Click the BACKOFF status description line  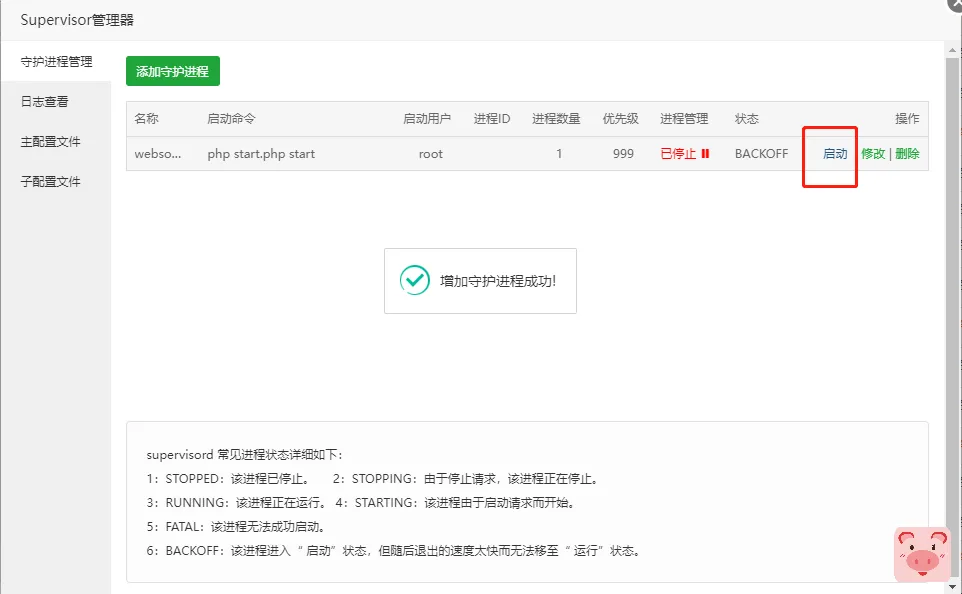coord(394,550)
